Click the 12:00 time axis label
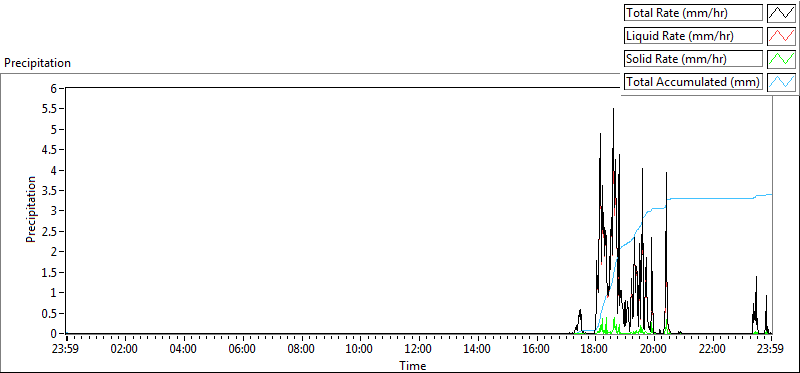The height and width of the screenshot is (373, 800). 418,350
